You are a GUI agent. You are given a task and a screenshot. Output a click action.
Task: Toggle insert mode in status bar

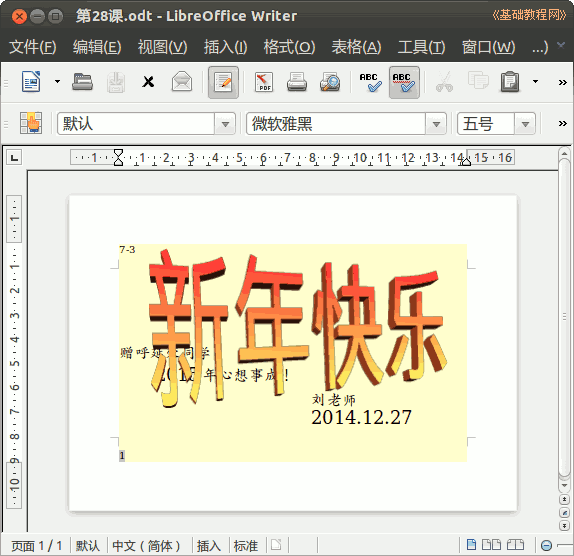tap(209, 546)
